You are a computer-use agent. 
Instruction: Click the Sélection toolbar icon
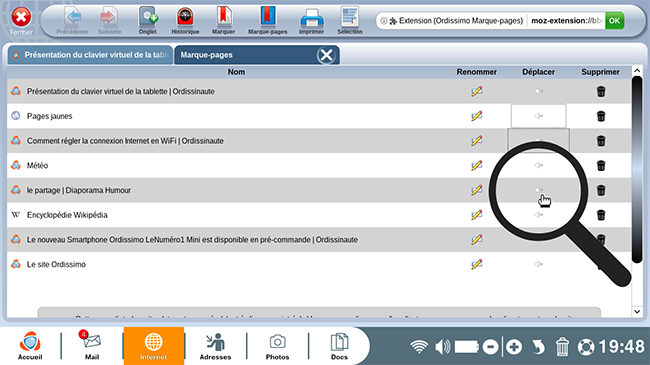pyautogui.click(x=350, y=20)
